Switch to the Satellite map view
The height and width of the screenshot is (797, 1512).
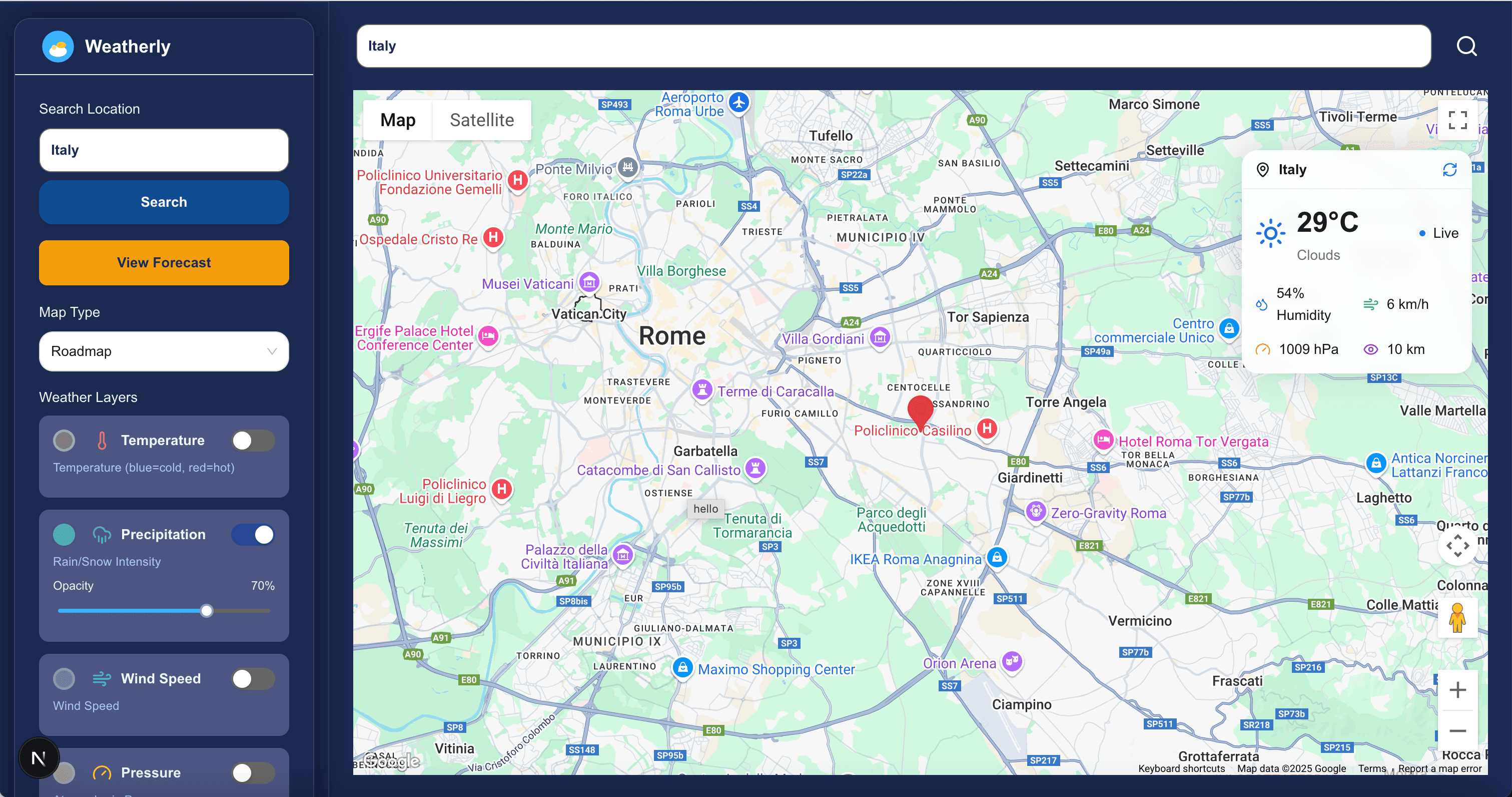pyautogui.click(x=481, y=120)
